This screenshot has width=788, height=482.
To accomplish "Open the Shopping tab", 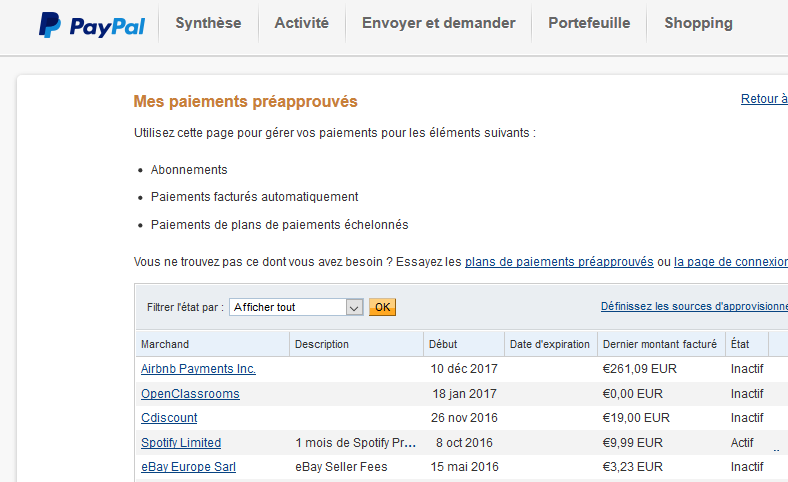I will click(x=698, y=23).
